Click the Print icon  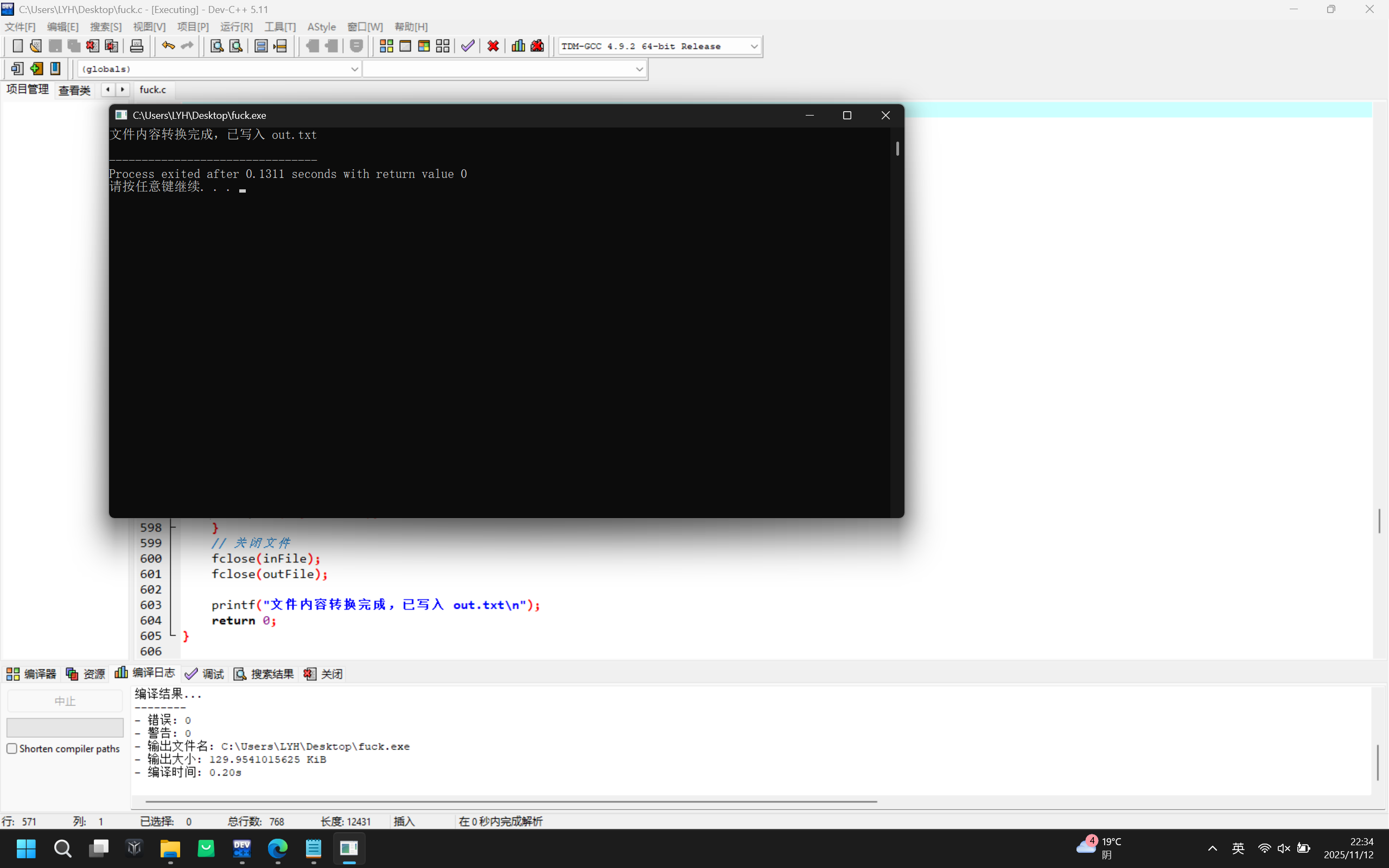tap(137, 46)
